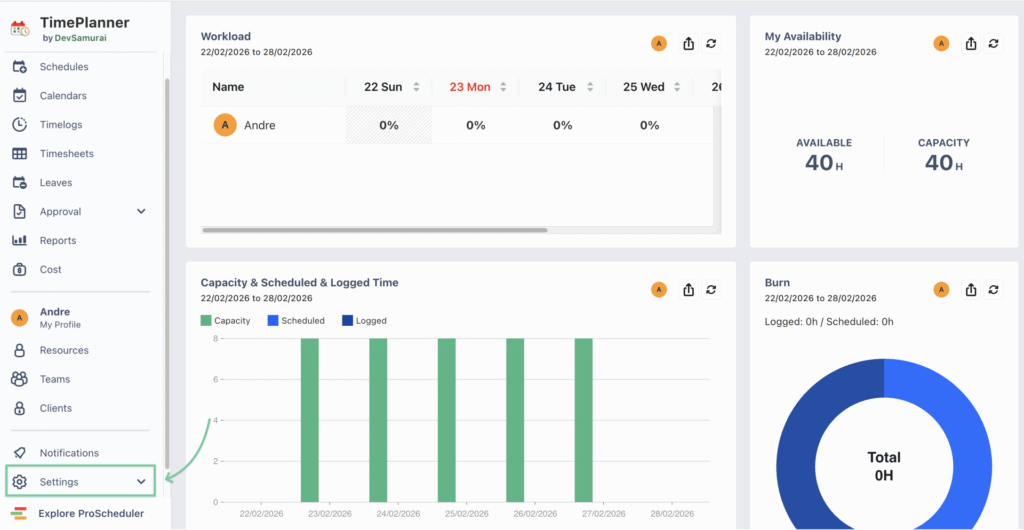Image resolution: width=1024 pixels, height=530 pixels.
Task: Click refresh icon in Capacity & Scheduled panel
Action: tap(711, 289)
